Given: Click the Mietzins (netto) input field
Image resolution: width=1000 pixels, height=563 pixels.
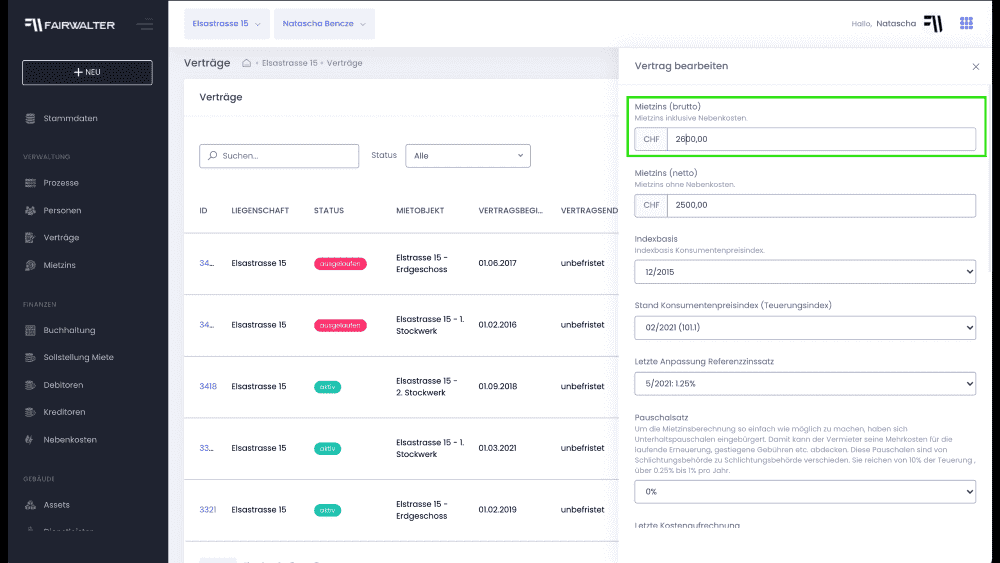Looking at the screenshot, I should [x=820, y=205].
